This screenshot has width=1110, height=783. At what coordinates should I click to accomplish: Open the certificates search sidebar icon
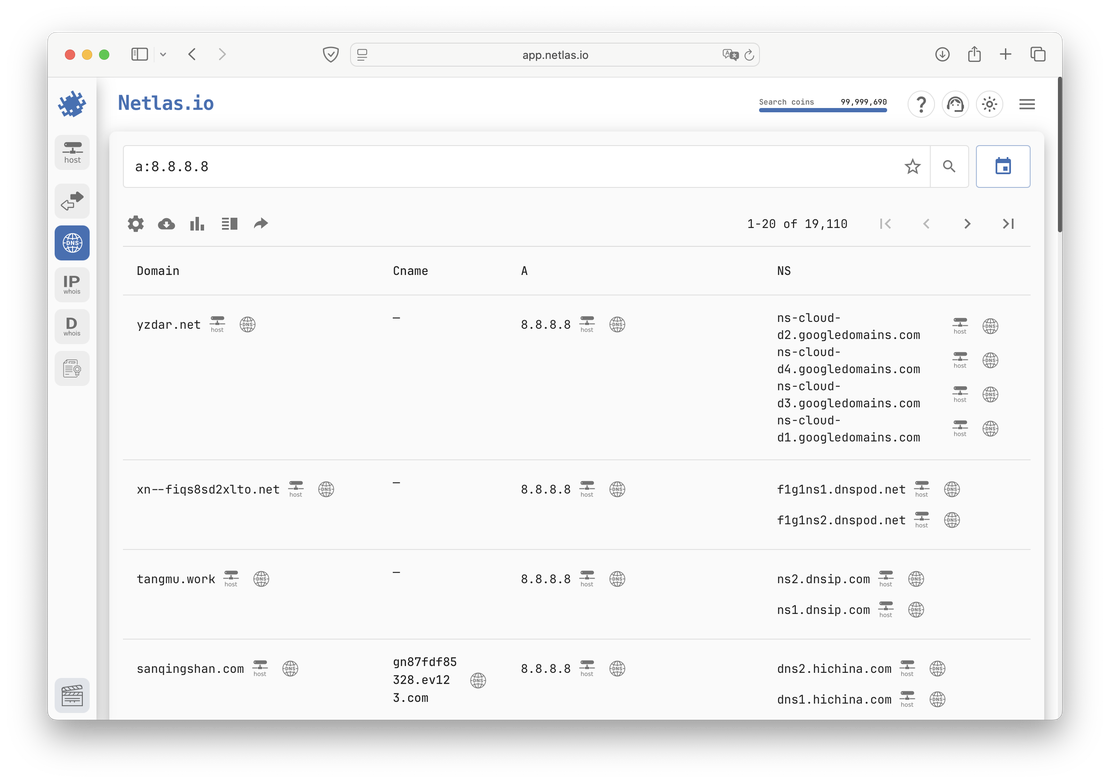coord(72,369)
